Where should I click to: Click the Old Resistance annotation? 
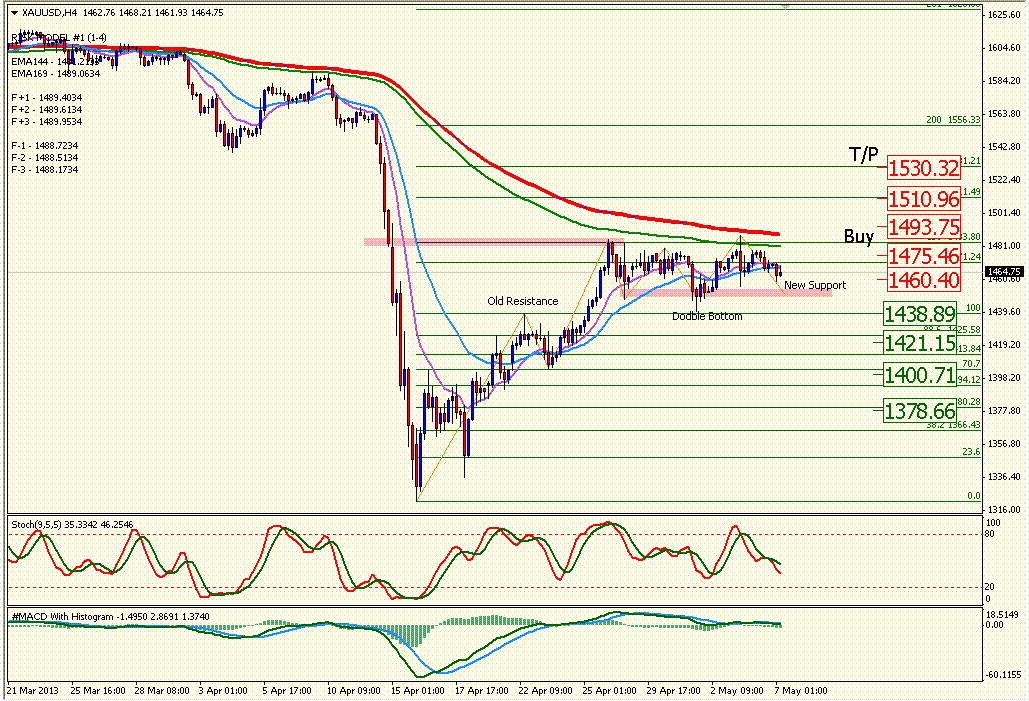point(522,301)
